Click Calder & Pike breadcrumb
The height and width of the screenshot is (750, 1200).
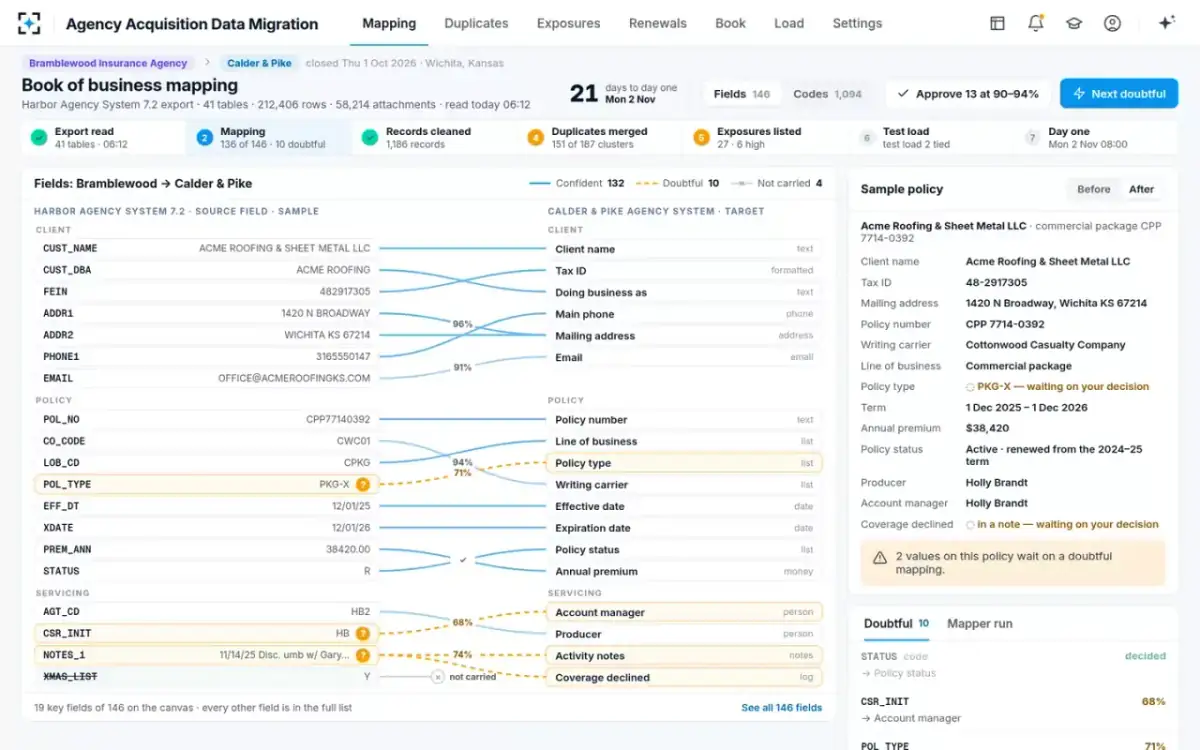tap(260, 63)
